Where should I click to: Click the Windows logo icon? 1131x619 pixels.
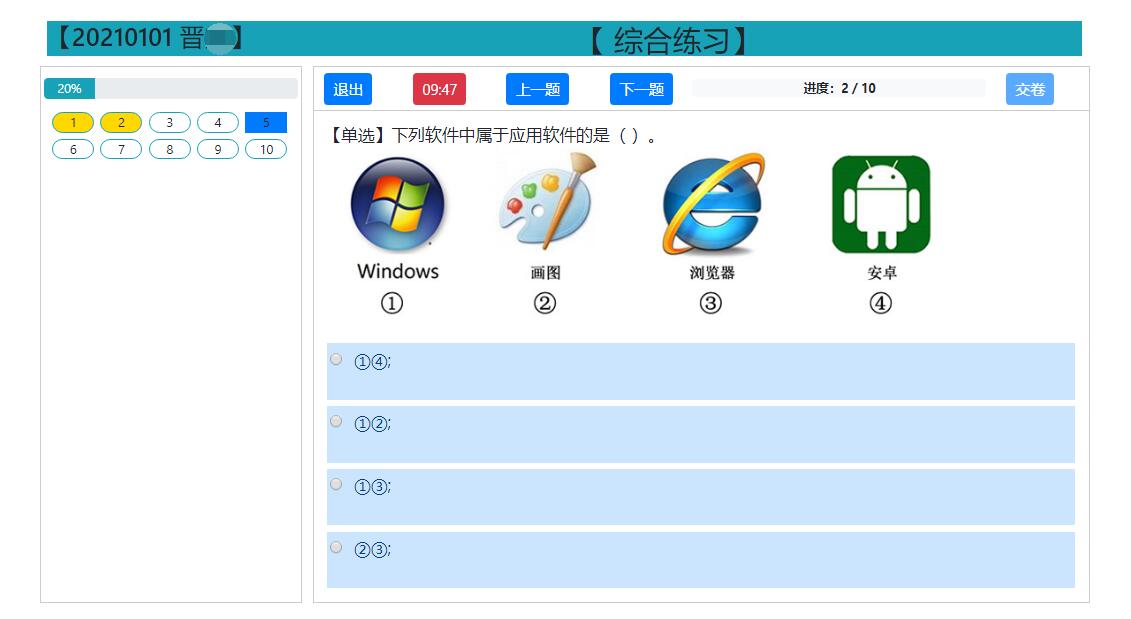(x=397, y=205)
